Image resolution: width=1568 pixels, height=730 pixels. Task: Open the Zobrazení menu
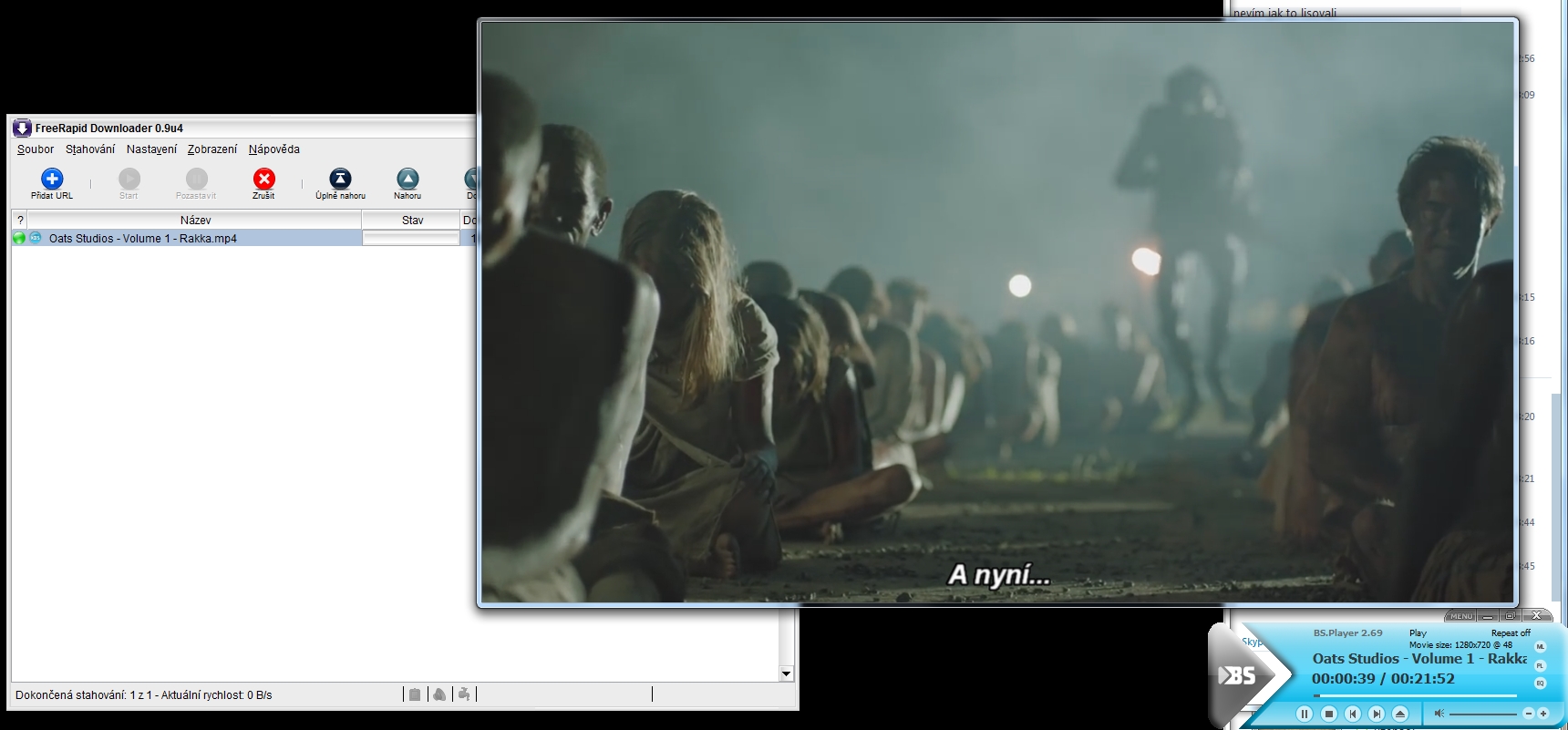click(x=212, y=149)
